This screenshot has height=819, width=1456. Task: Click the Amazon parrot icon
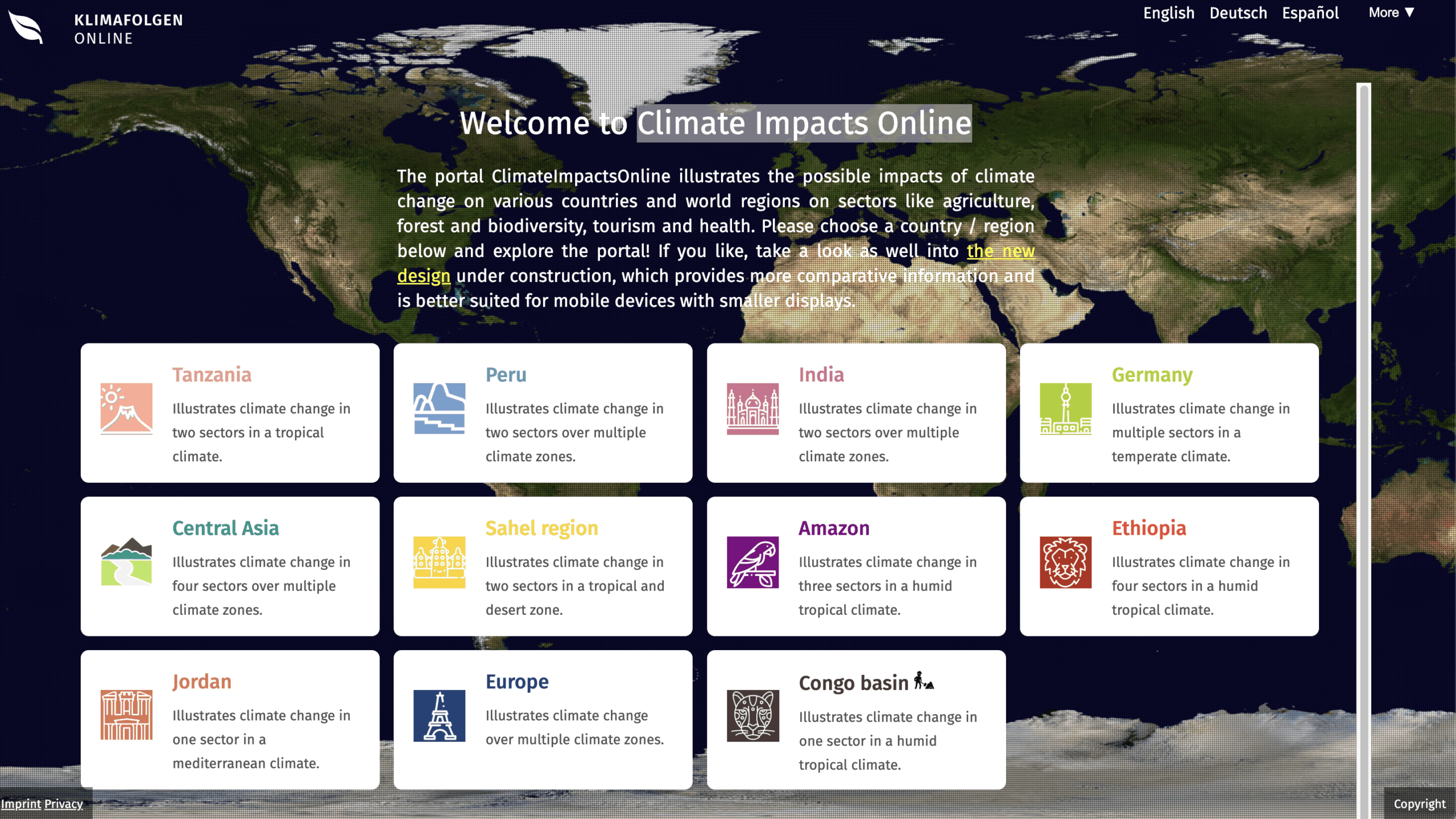pyautogui.click(x=752, y=564)
